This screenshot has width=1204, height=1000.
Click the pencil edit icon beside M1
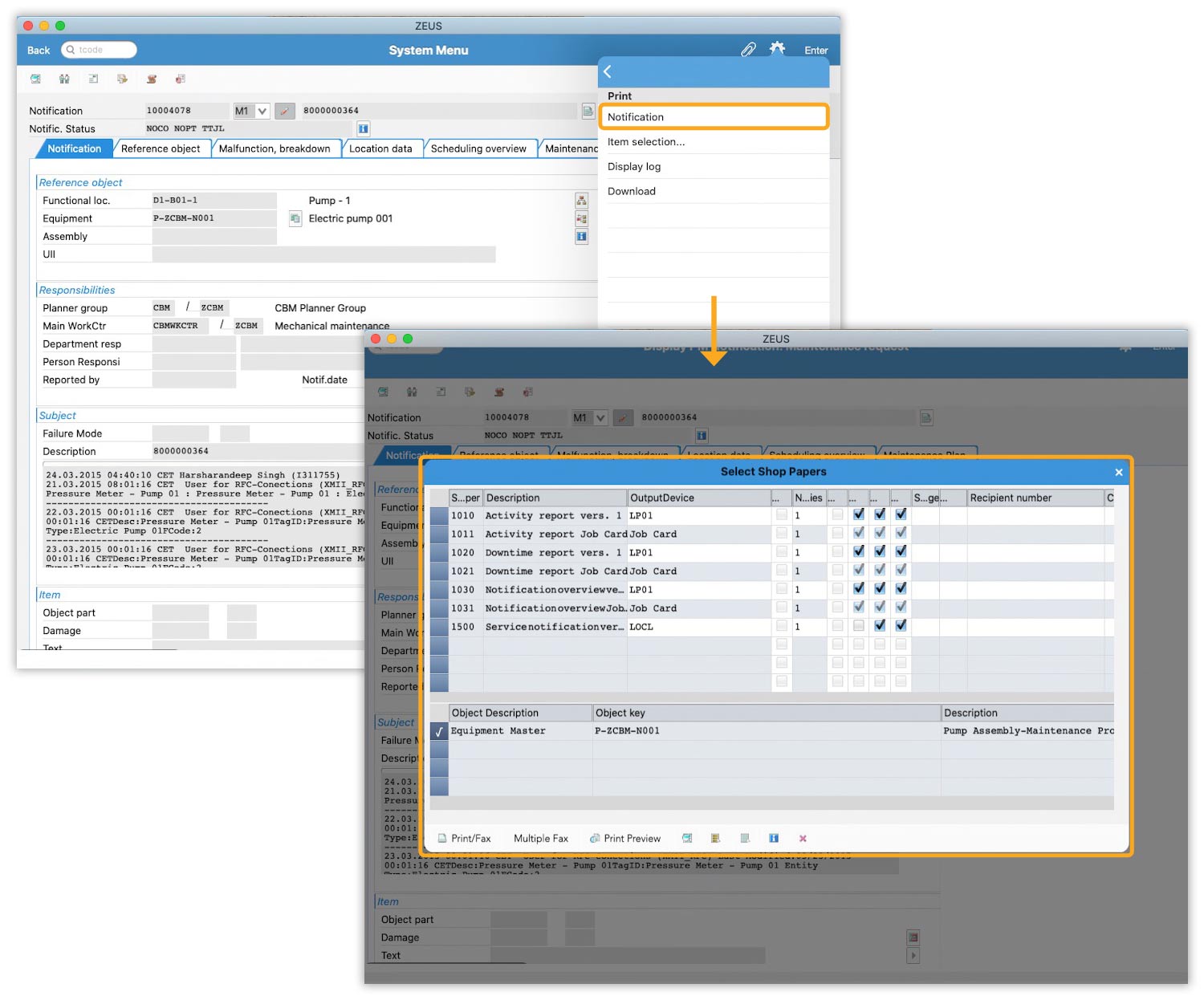tap(285, 111)
